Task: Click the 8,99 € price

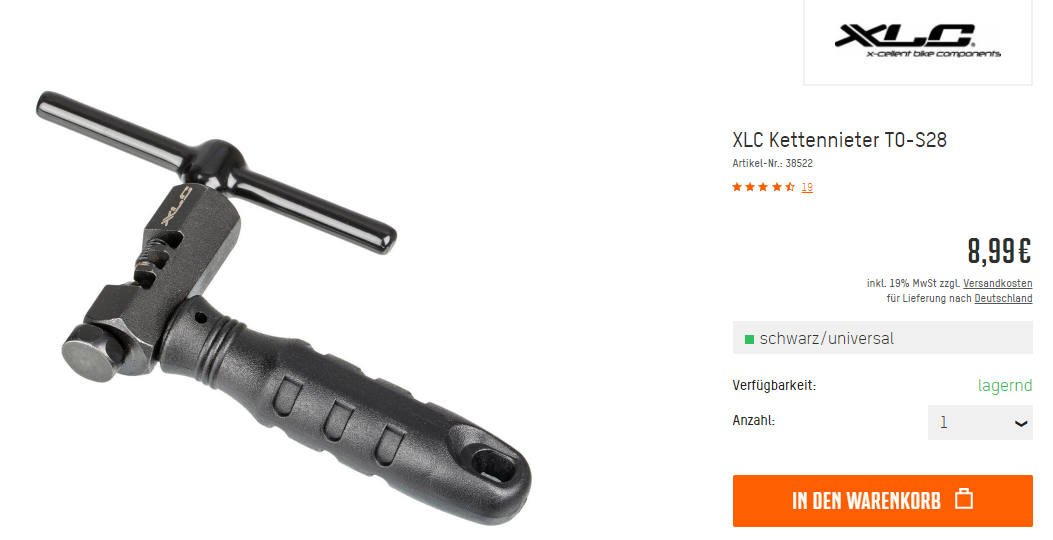Action: tap(999, 251)
